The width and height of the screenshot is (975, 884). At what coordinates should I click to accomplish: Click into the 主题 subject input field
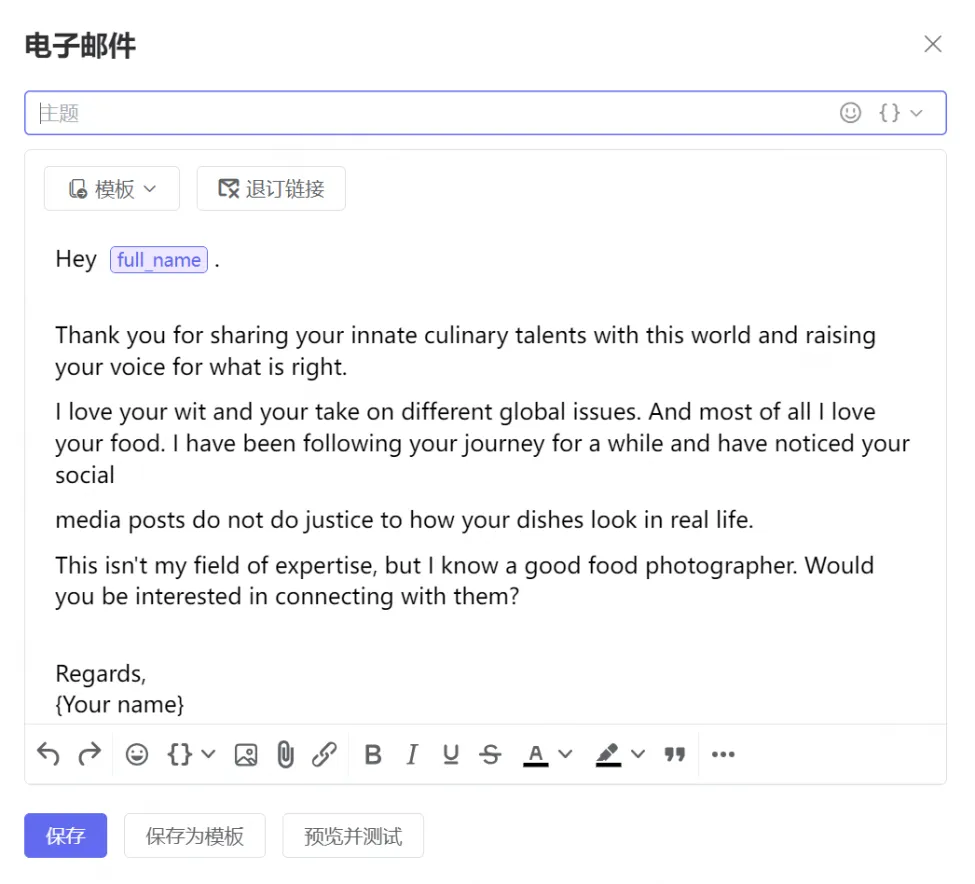(x=430, y=113)
